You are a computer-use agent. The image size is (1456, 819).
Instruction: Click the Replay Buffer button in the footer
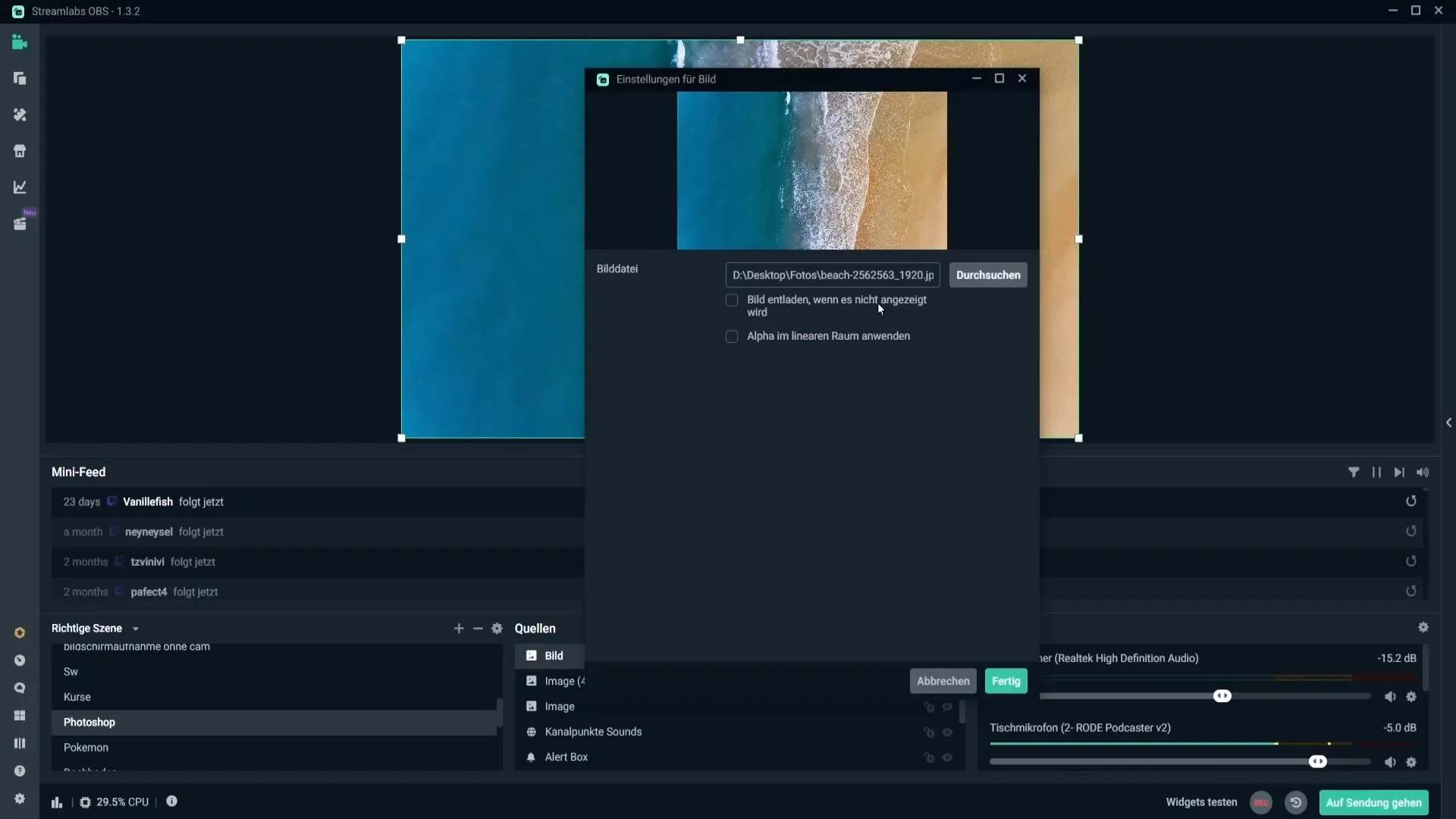(x=1296, y=802)
